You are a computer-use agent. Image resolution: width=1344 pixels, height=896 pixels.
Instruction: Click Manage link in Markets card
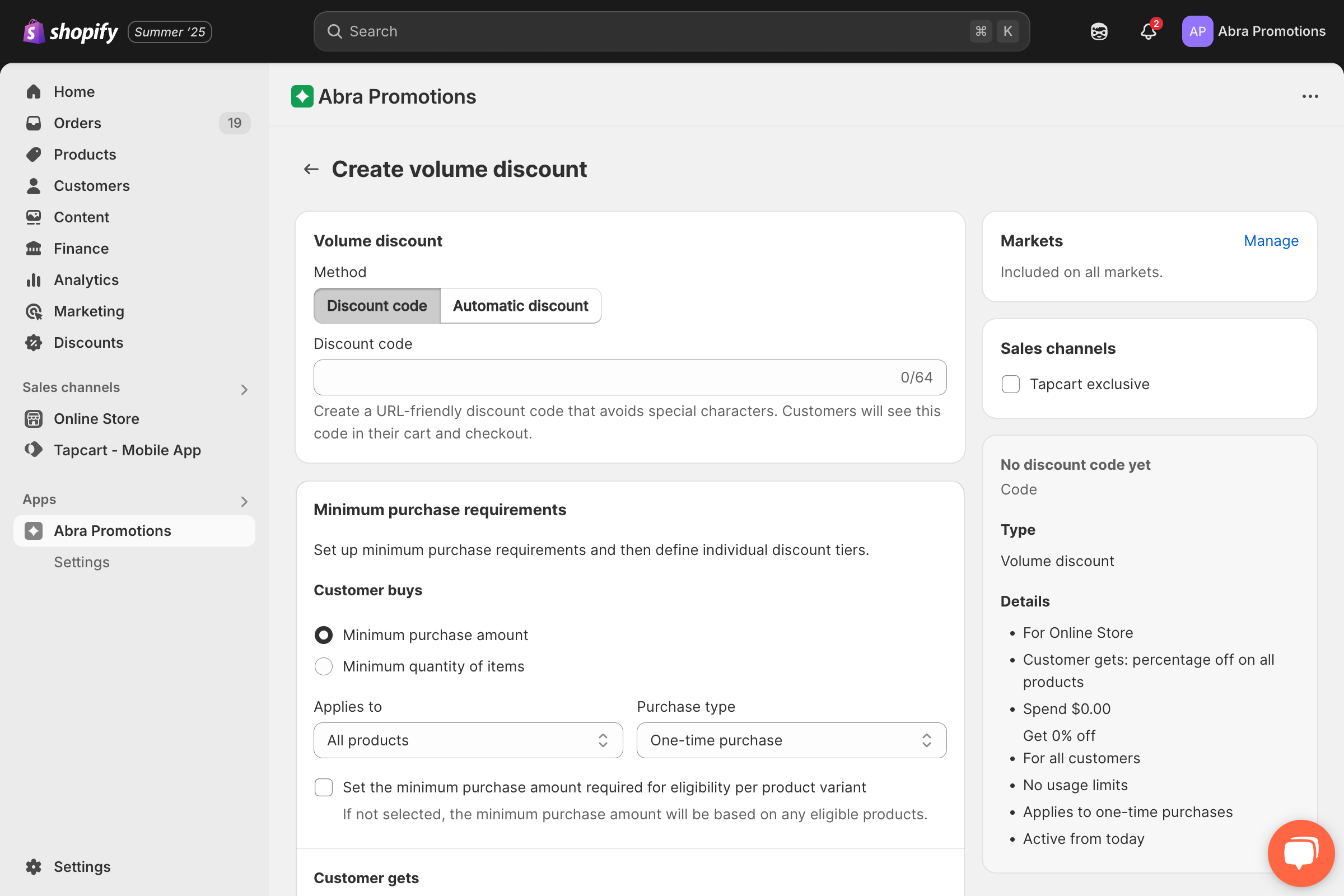(1271, 241)
